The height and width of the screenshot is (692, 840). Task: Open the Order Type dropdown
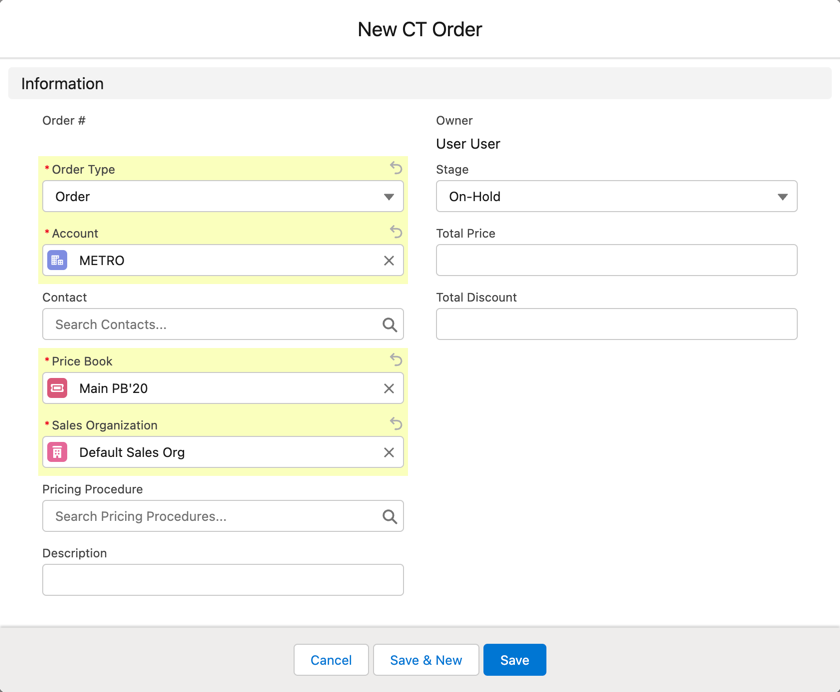click(x=389, y=196)
